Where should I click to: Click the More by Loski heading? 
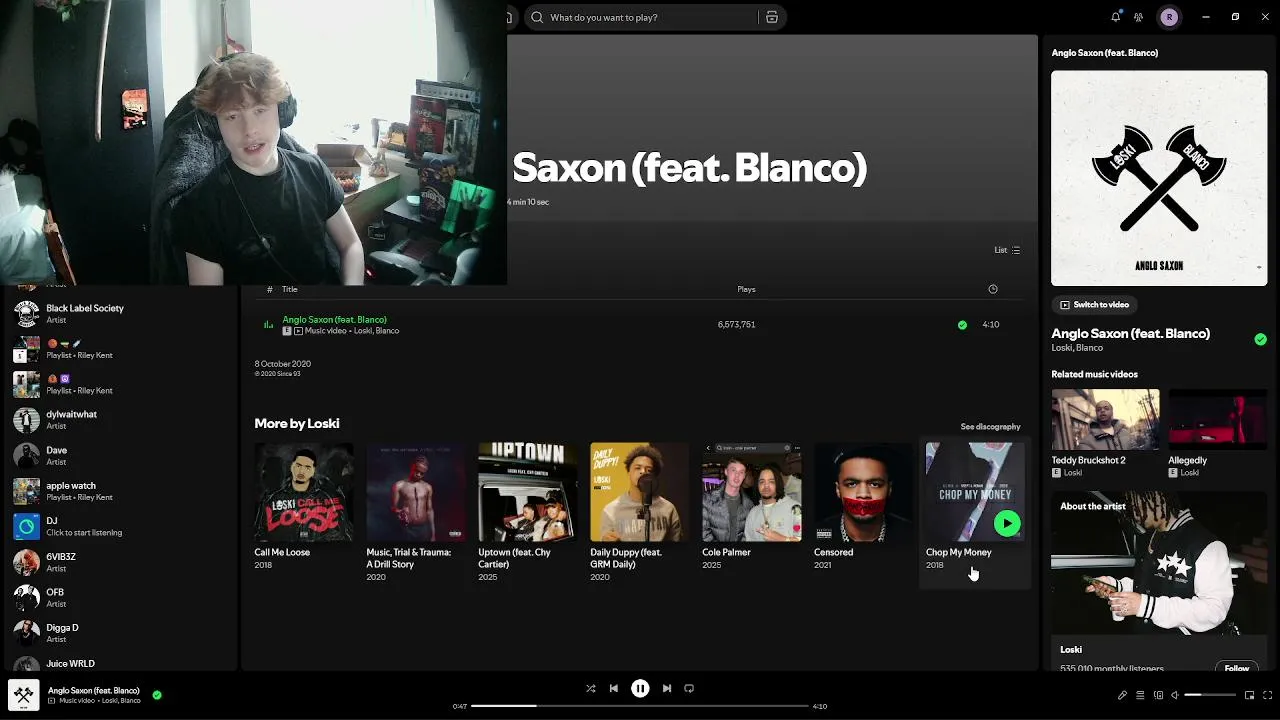[297, 423]
